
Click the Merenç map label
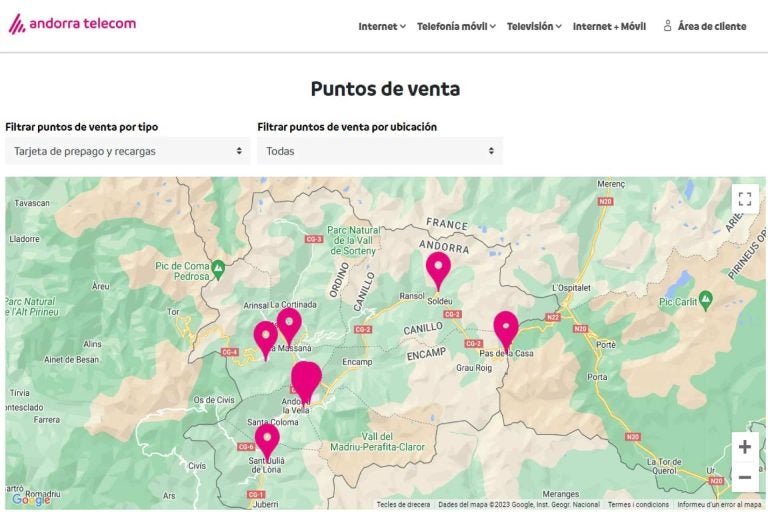point(611,184)
